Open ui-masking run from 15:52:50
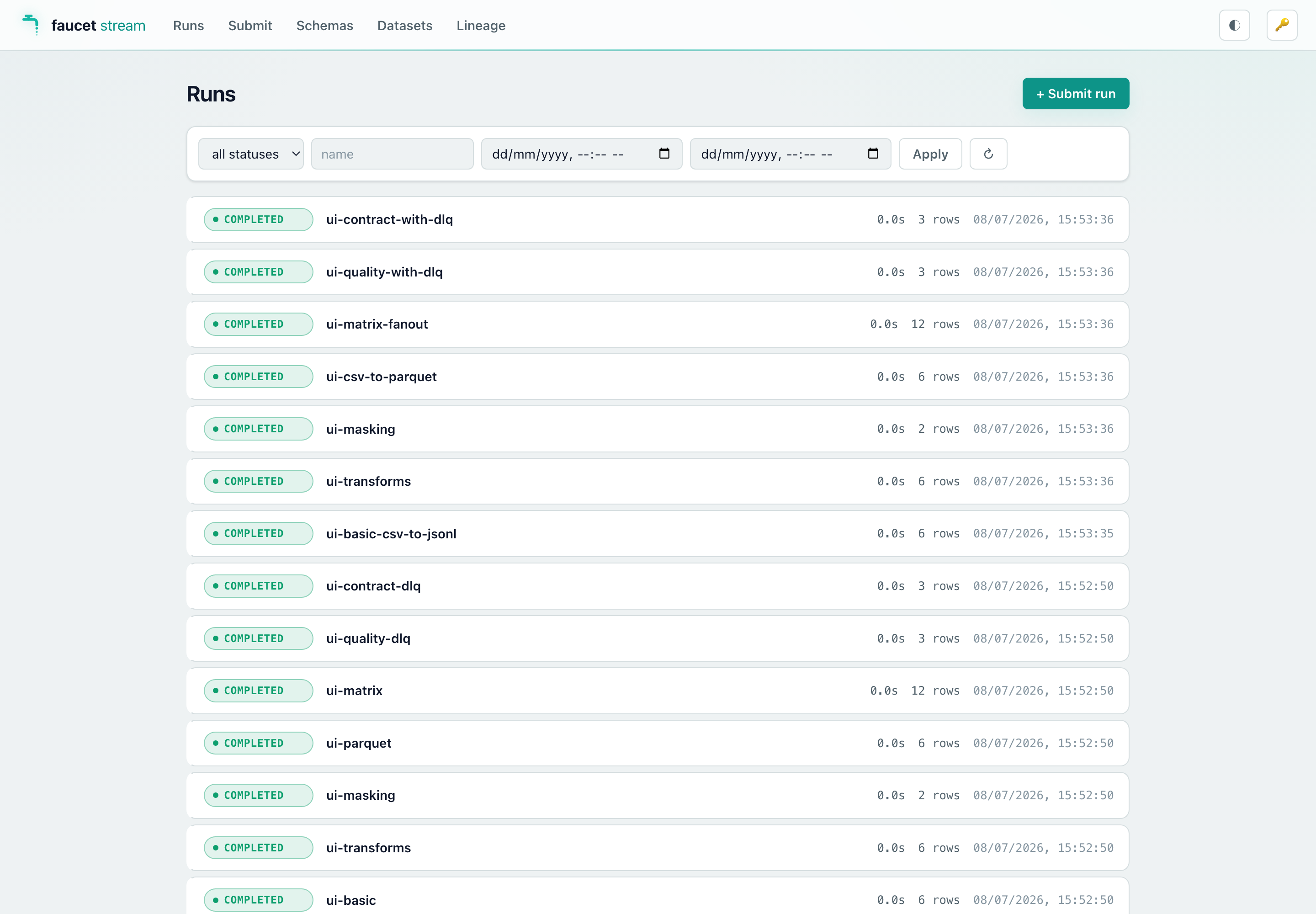Screen dimensions: 1316x914 click(x=658, y=796)
